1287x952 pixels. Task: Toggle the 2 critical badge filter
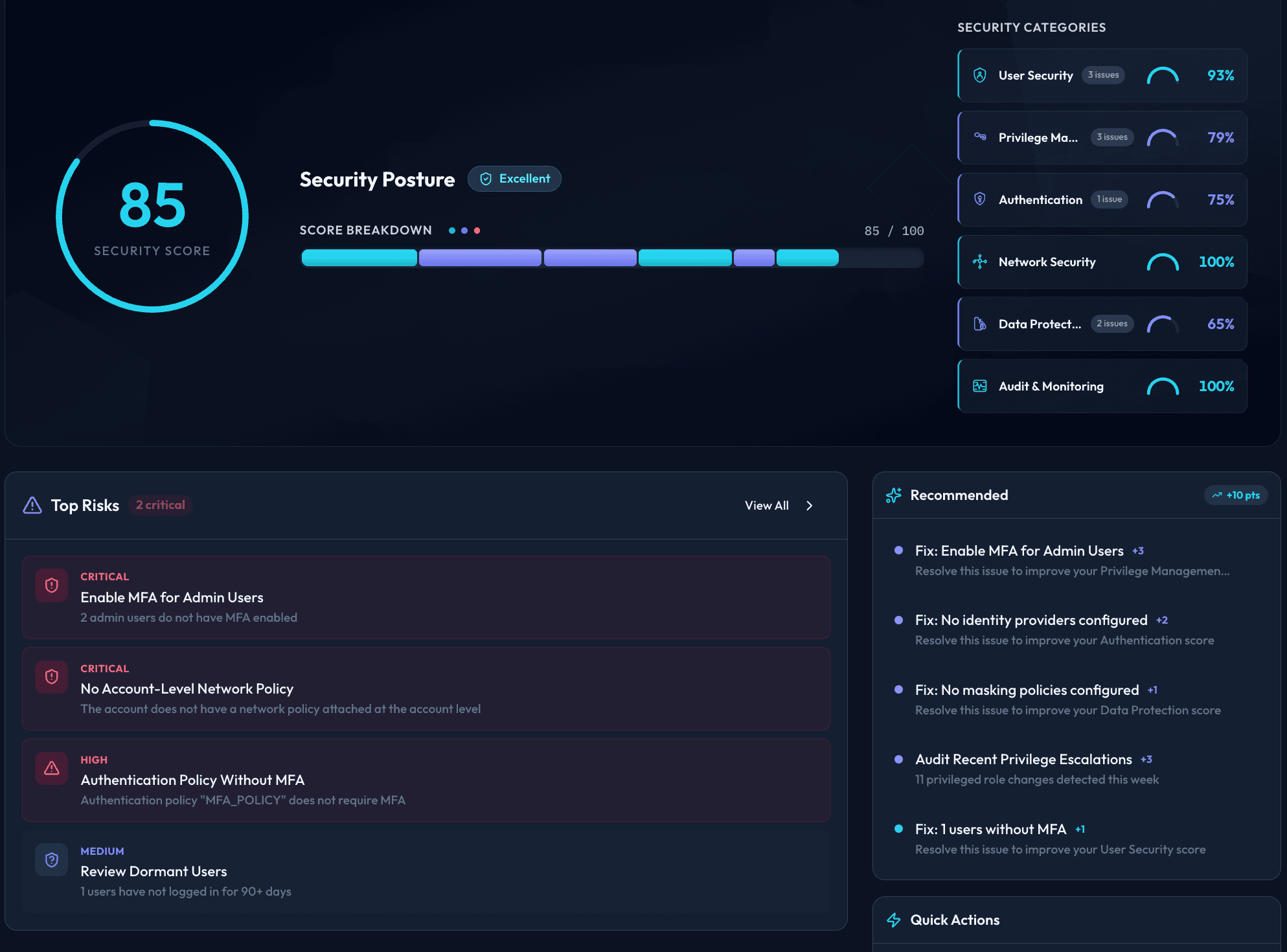(160, 505)
